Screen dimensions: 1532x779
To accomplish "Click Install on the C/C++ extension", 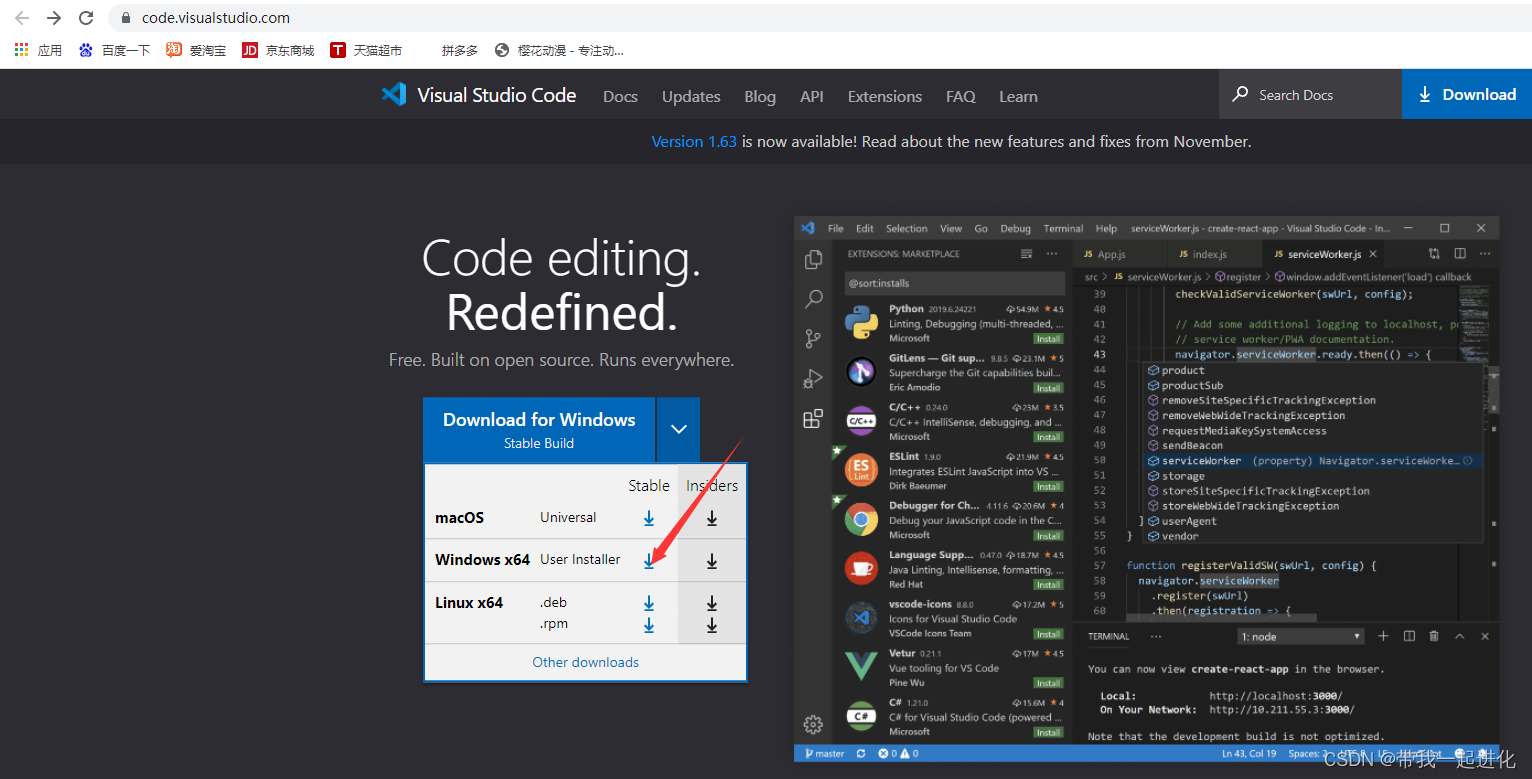I will coord(1049,437).
